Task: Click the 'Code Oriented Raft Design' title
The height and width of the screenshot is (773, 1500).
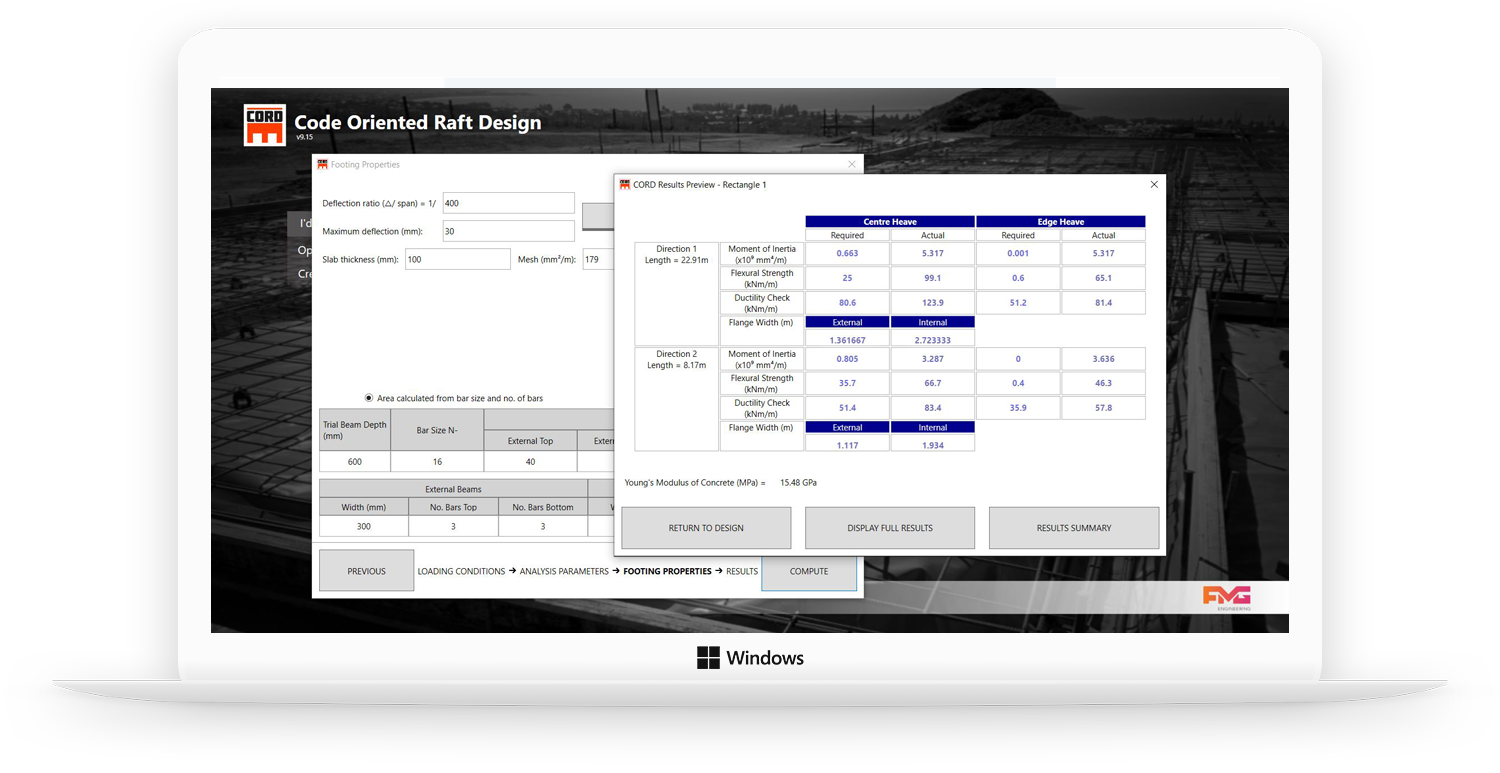Action: pos(418,123)
